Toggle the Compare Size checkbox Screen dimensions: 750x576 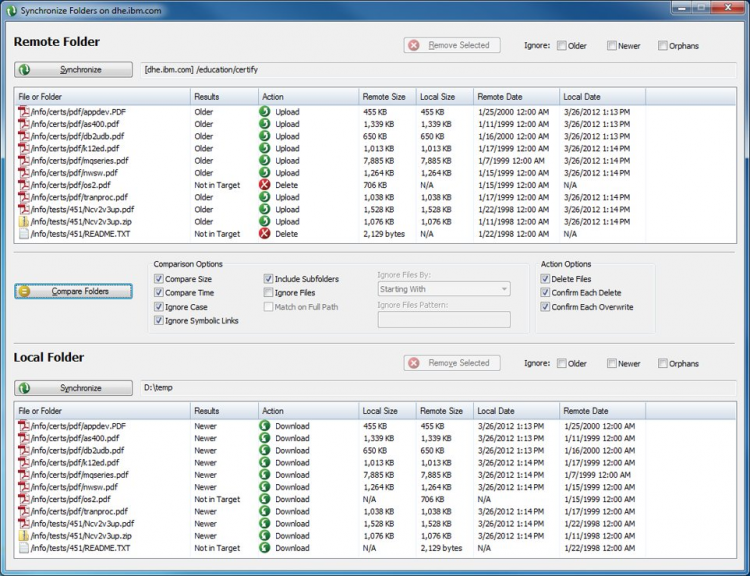click(x=159, y=279)
